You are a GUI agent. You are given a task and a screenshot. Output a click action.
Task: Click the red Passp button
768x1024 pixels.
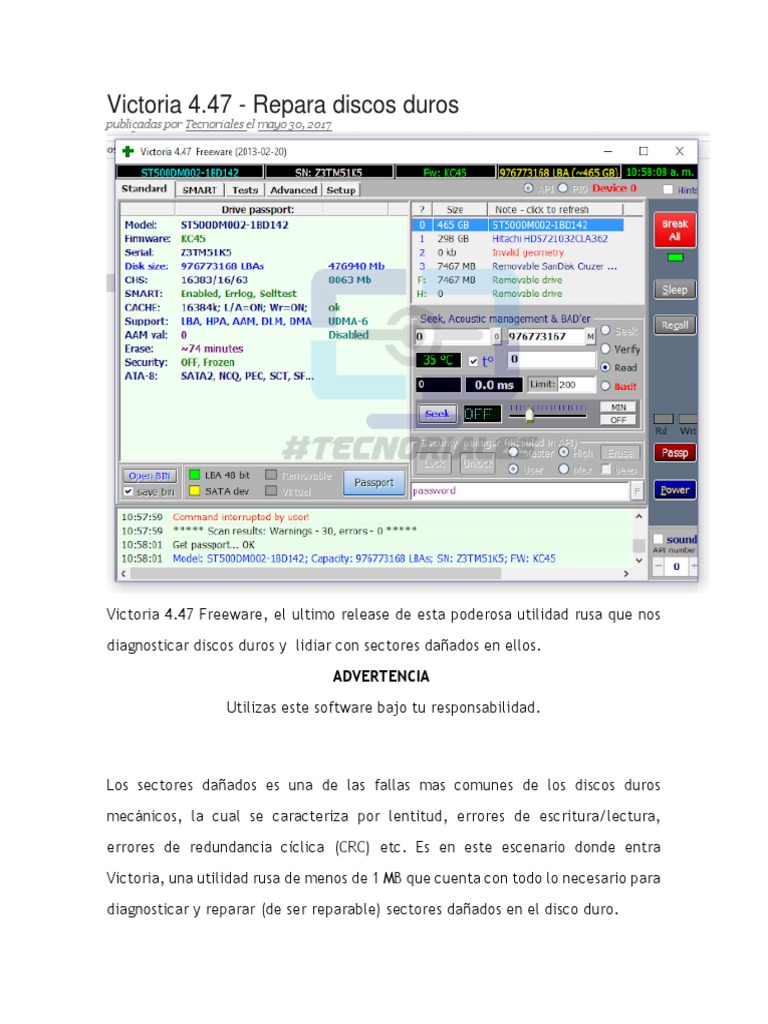[x=675, y=453]
